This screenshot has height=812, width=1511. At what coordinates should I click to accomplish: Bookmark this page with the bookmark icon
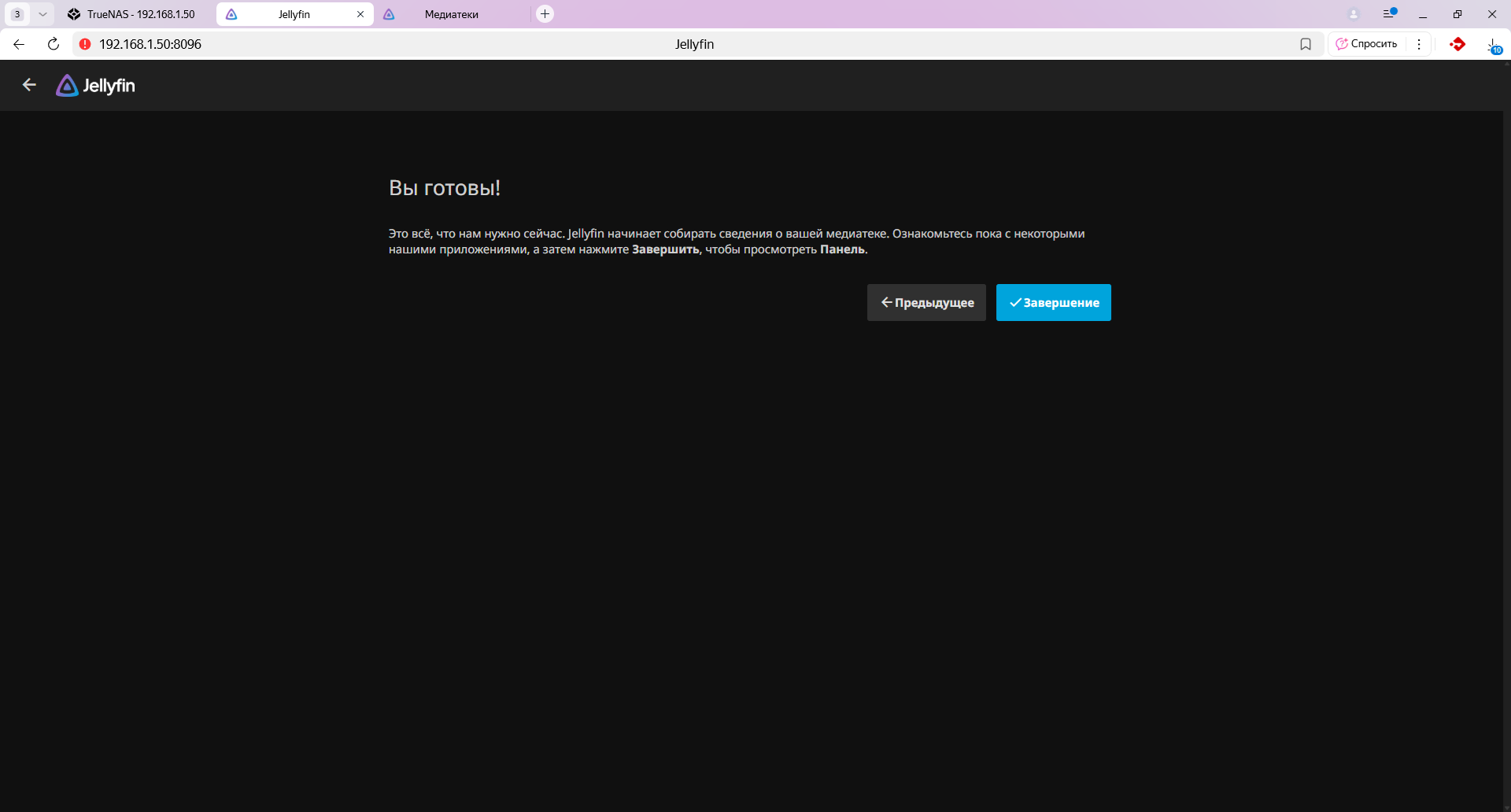(1306, 44)
